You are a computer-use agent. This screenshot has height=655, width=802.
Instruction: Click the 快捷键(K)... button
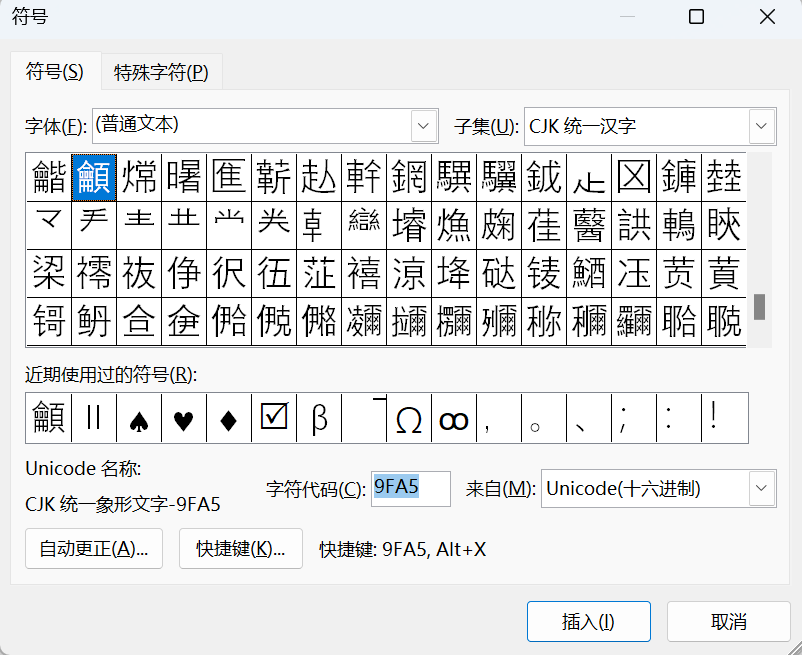[x=241, y=549]
